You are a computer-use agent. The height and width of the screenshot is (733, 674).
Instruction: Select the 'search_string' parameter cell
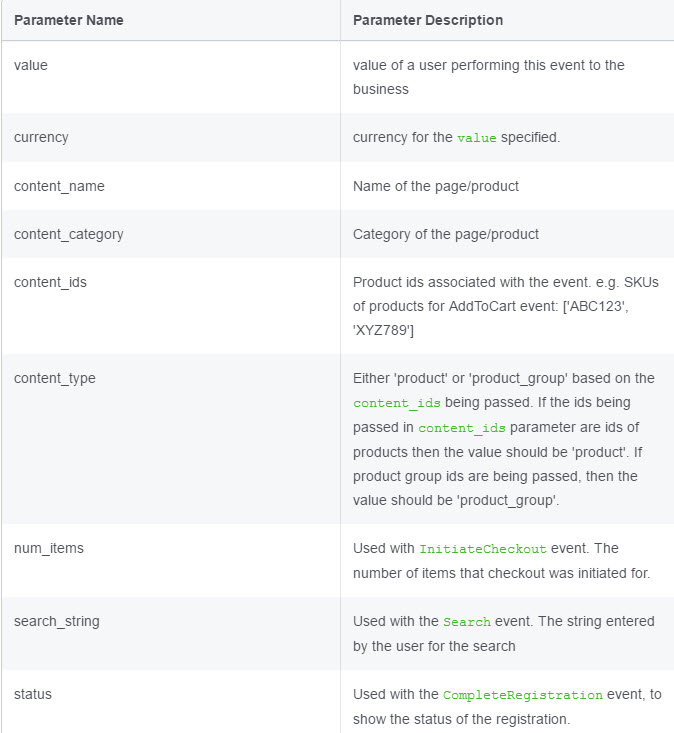pos(171,633)
